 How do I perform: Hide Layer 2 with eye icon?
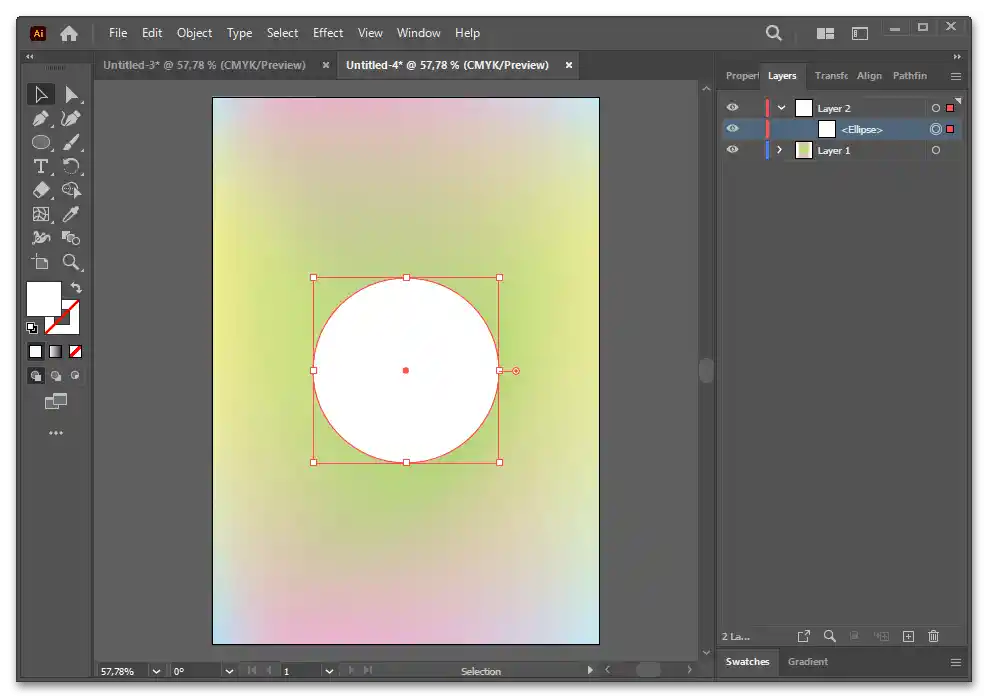[732, 108]
